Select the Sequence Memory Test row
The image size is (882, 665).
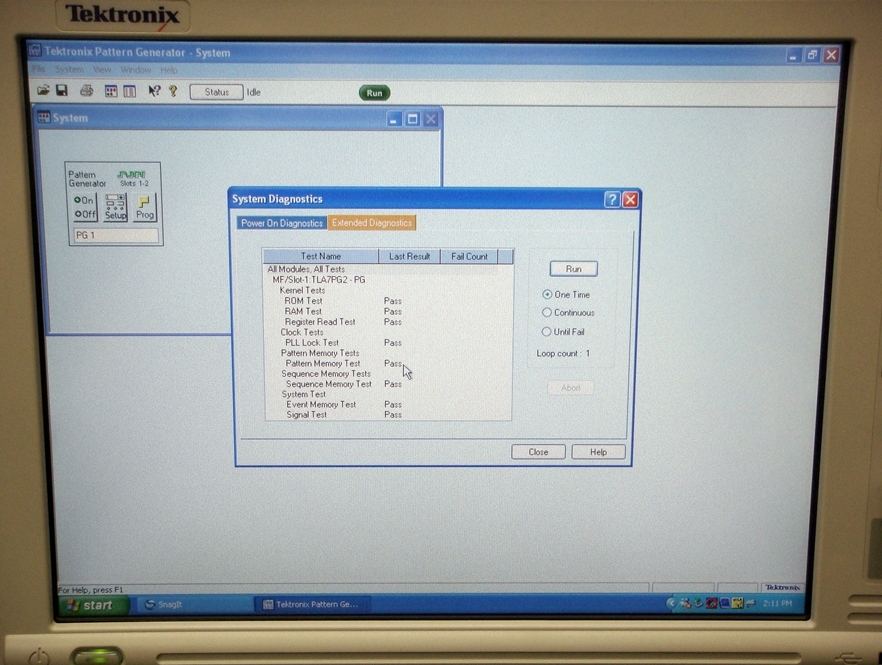pyautogui.click(x=388, y=384)
